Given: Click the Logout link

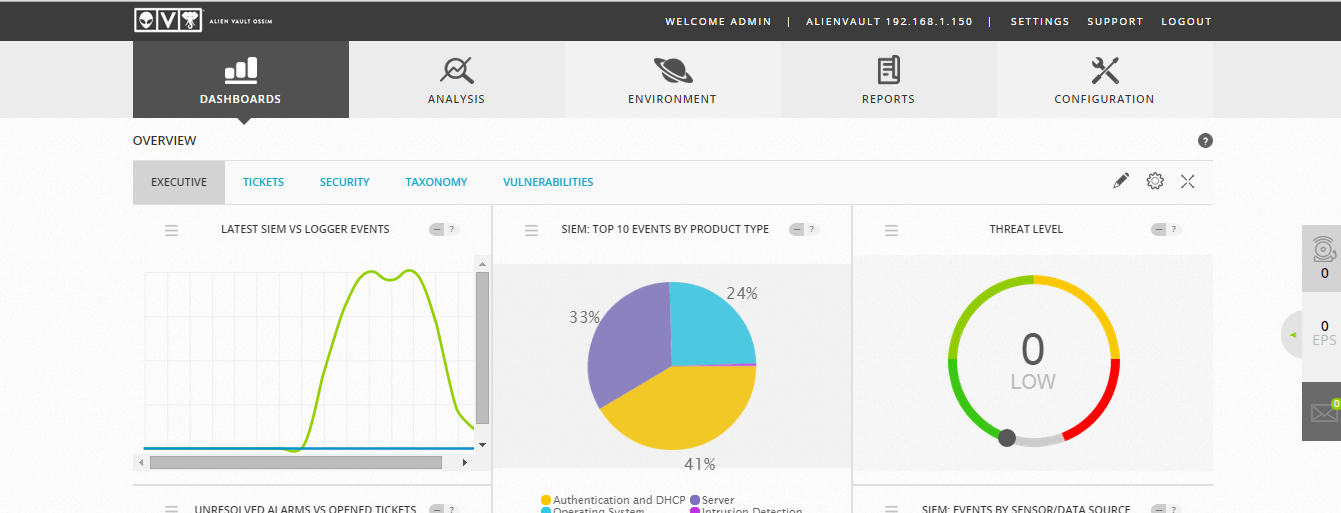Looking at the screenshot, I should tap(1186, 21).
